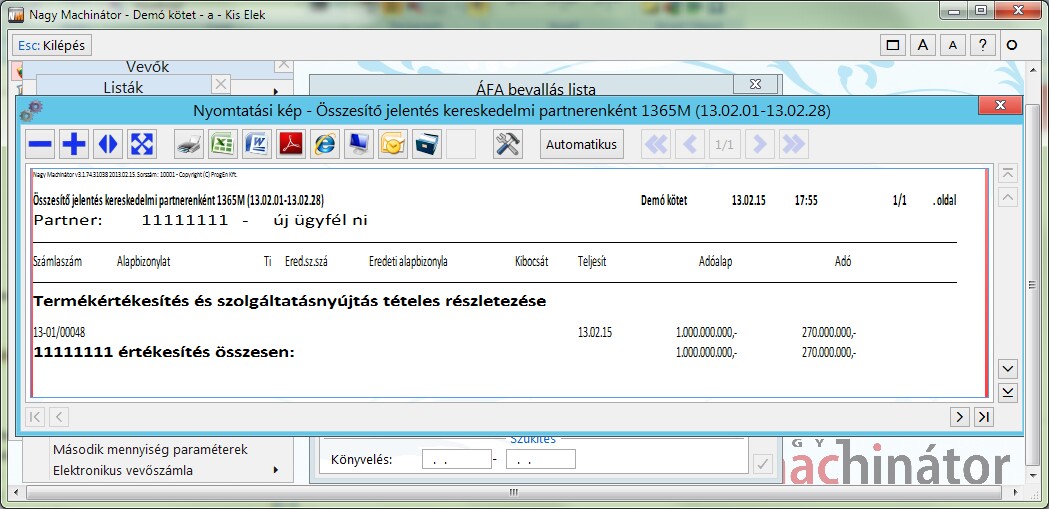
Task: Decrease font size with the small A button
Action: pyautogui.click(x=953, y=45)
